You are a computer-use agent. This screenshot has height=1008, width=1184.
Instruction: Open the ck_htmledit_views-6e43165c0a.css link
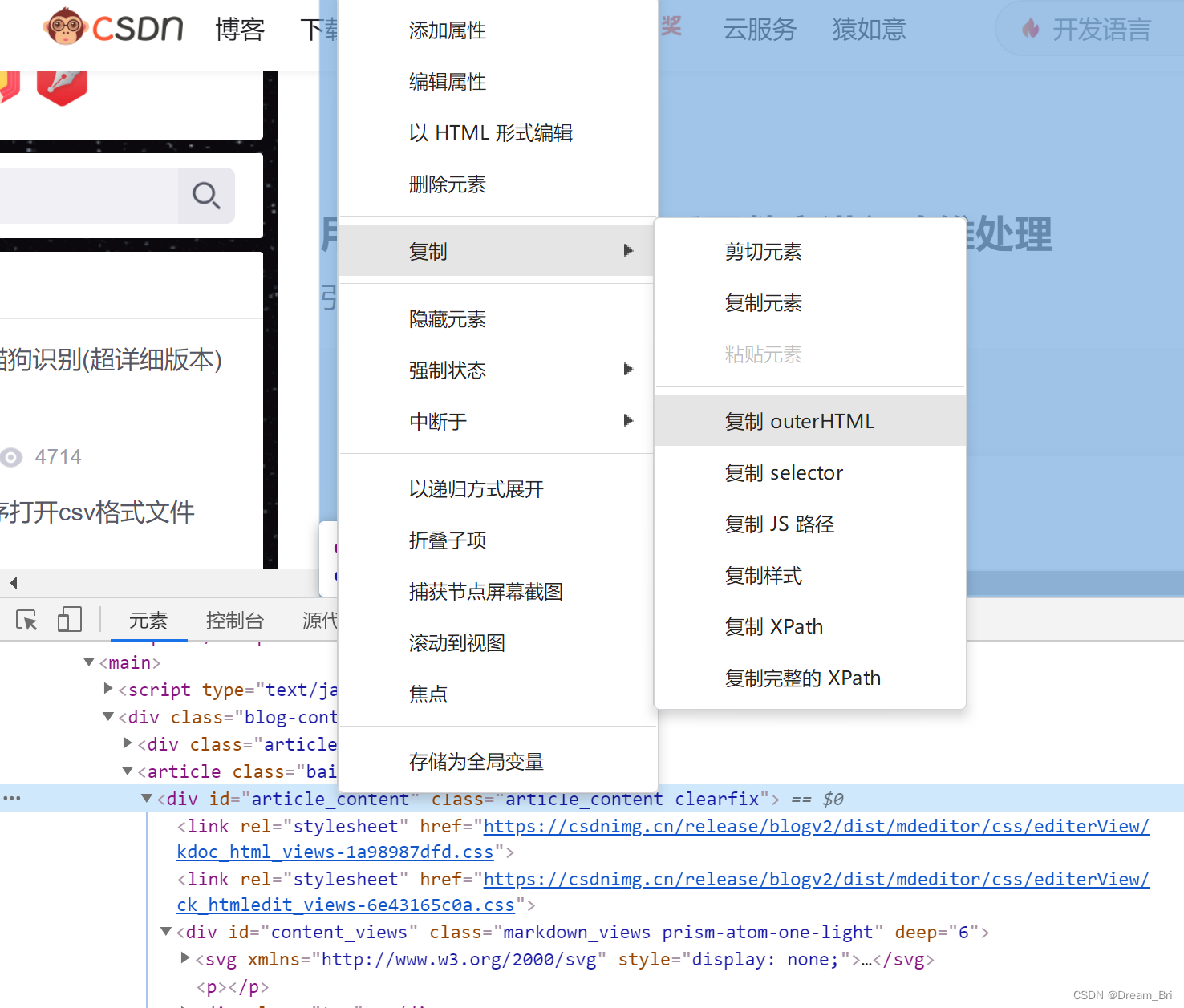[346, 905]
